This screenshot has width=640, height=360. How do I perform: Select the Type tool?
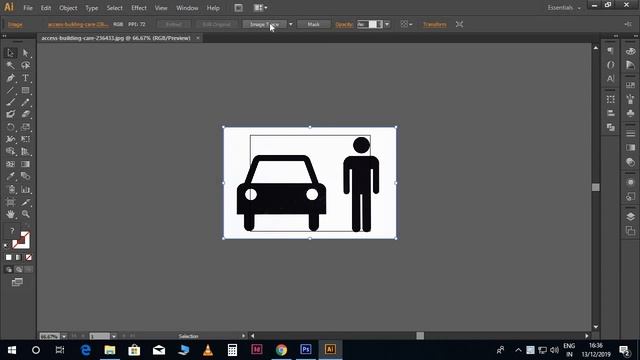tap(25, 78)
